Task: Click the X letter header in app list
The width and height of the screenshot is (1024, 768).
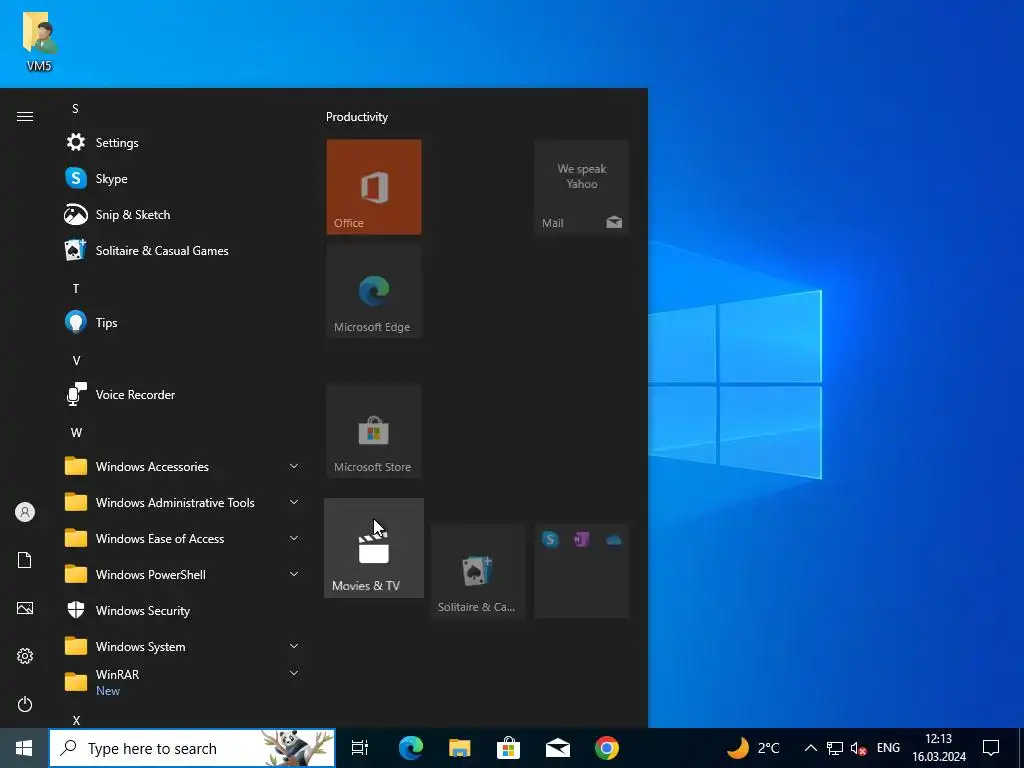Action: [76, 720]
